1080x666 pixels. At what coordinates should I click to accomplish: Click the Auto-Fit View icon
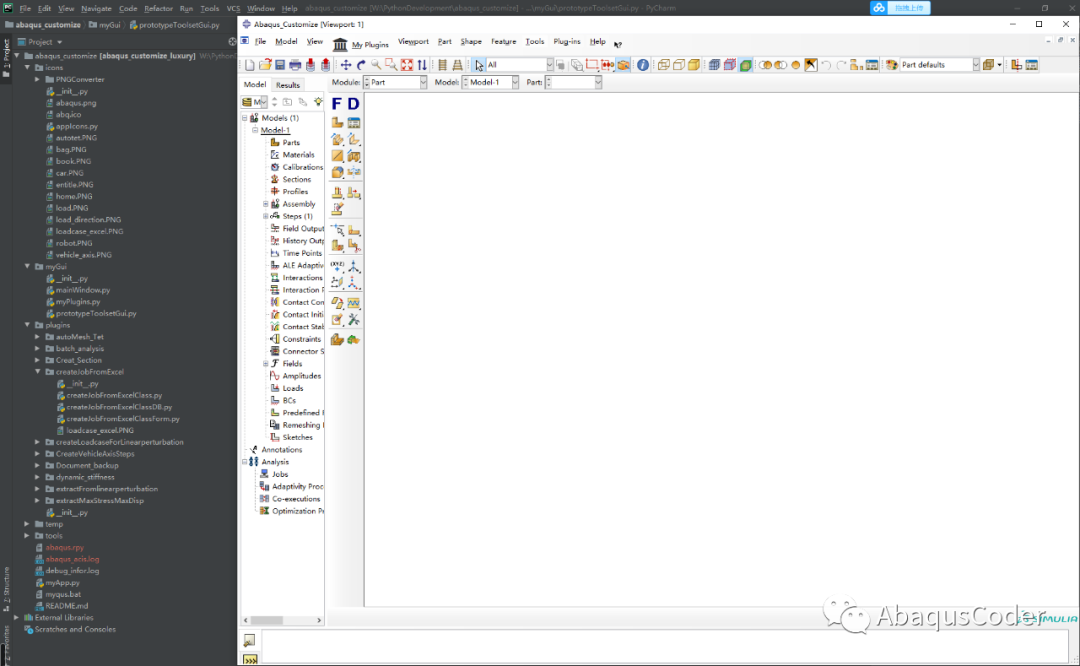point(407,65)
